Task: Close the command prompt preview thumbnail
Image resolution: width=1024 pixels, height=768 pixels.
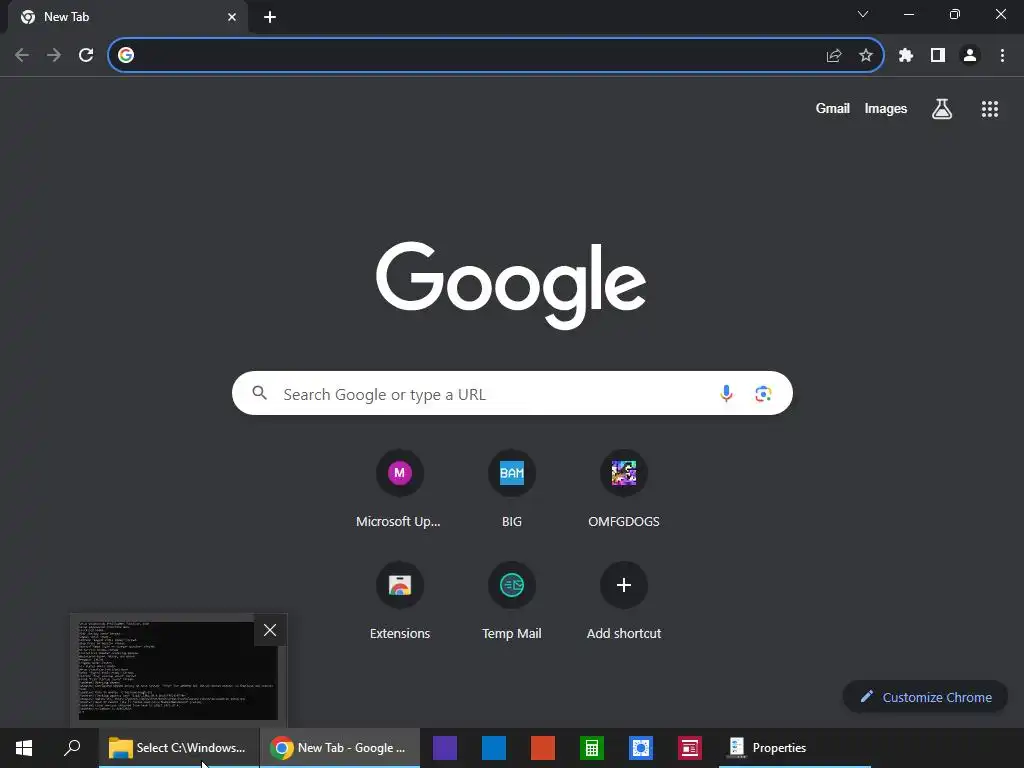Action: pyautogui.click(x=270, y=630)
